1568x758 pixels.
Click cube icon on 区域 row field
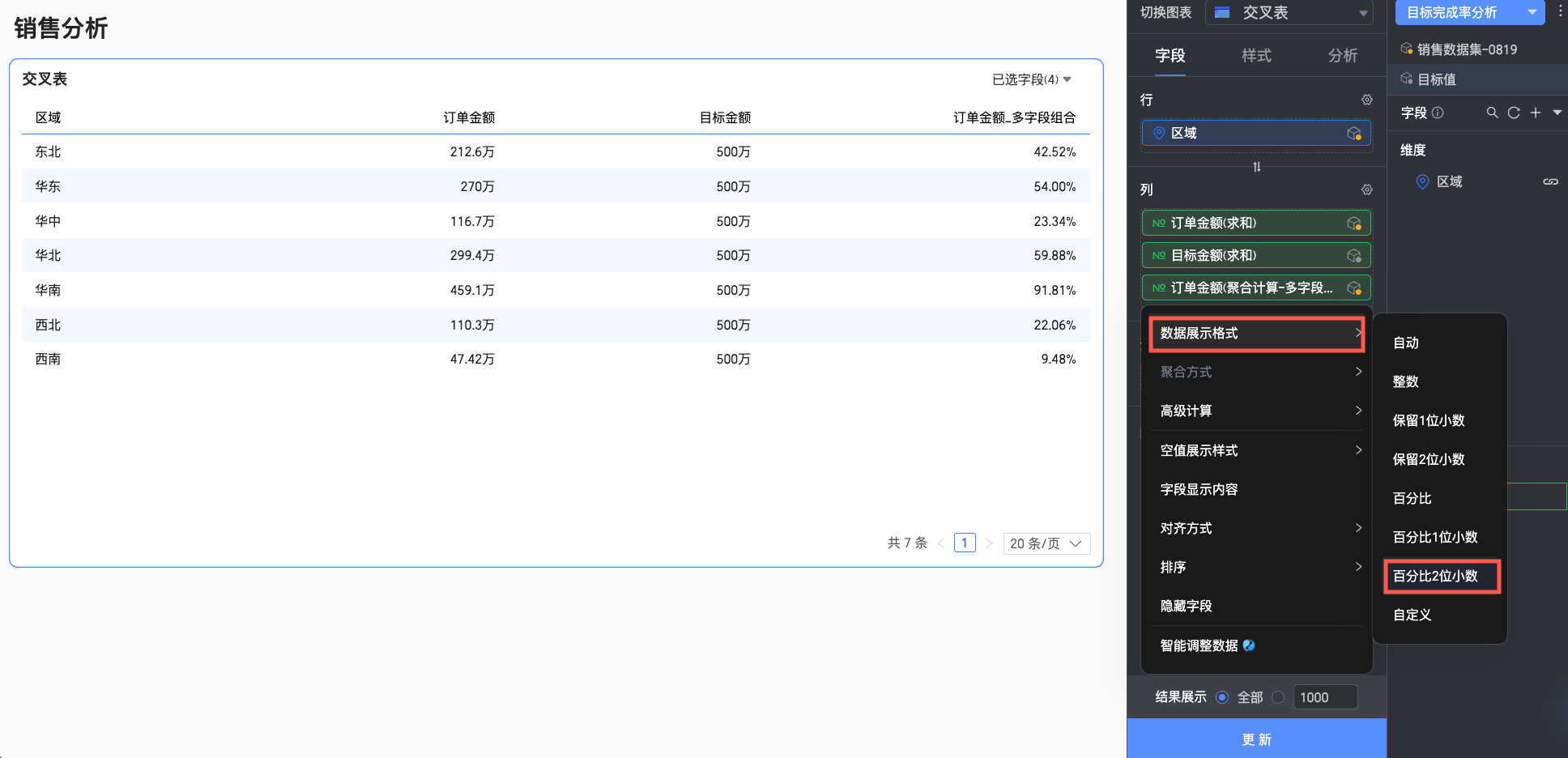[1353, 133]
